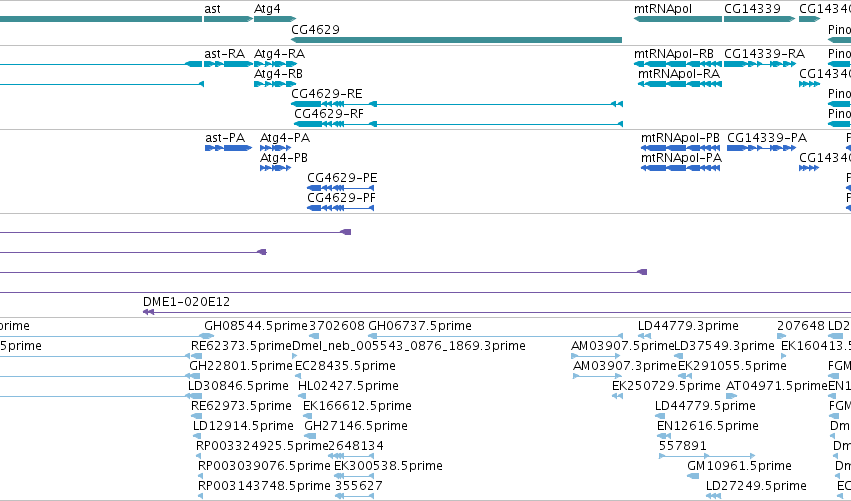Click the 207648 feature label
Screen dimensions: 851x501
[801, 326]
